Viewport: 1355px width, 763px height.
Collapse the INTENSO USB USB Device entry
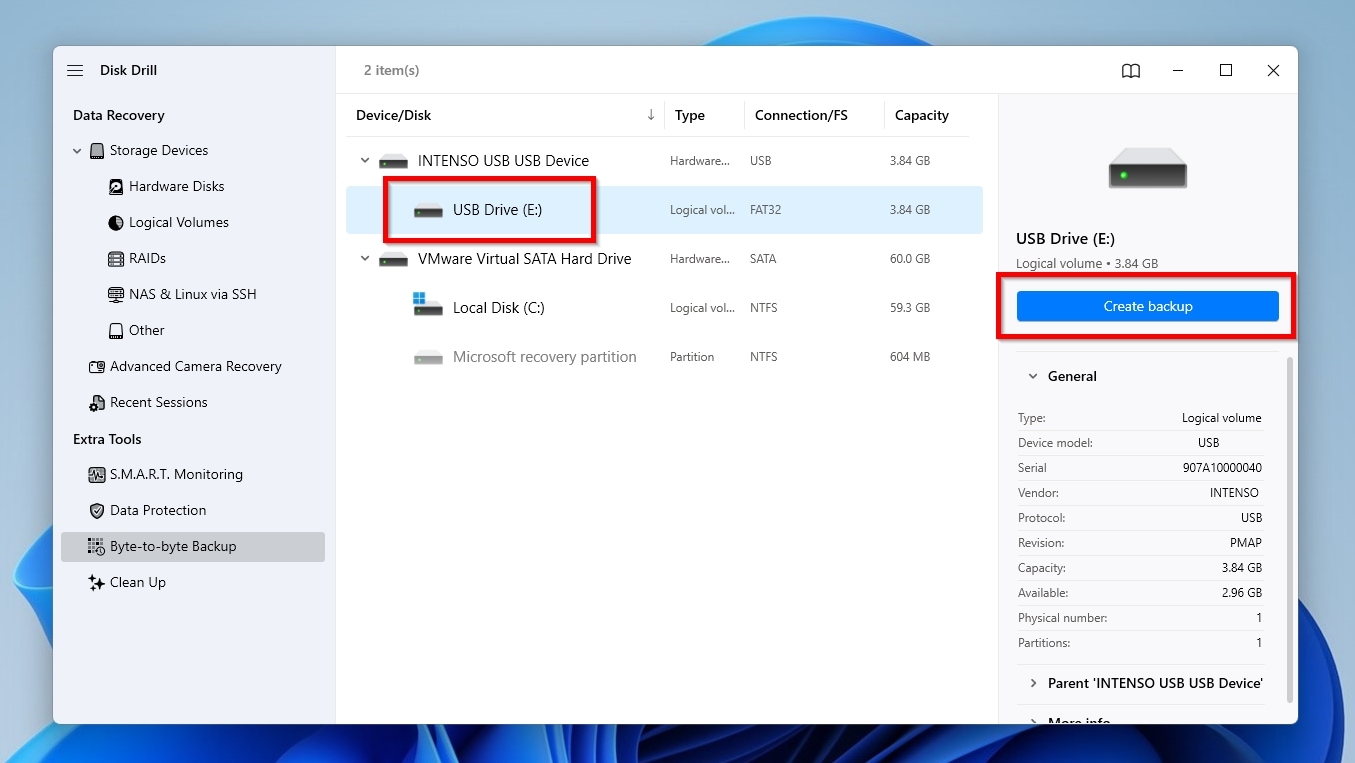point(364,160)
